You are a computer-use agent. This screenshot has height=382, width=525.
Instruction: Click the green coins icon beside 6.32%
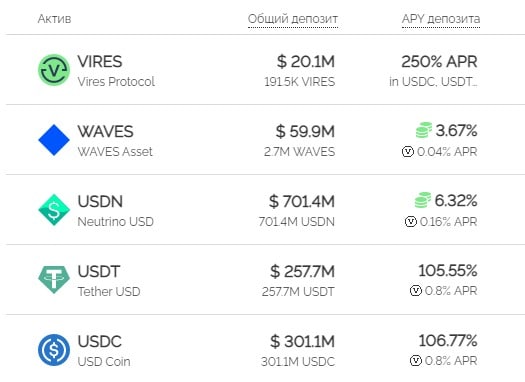point(423,200)
